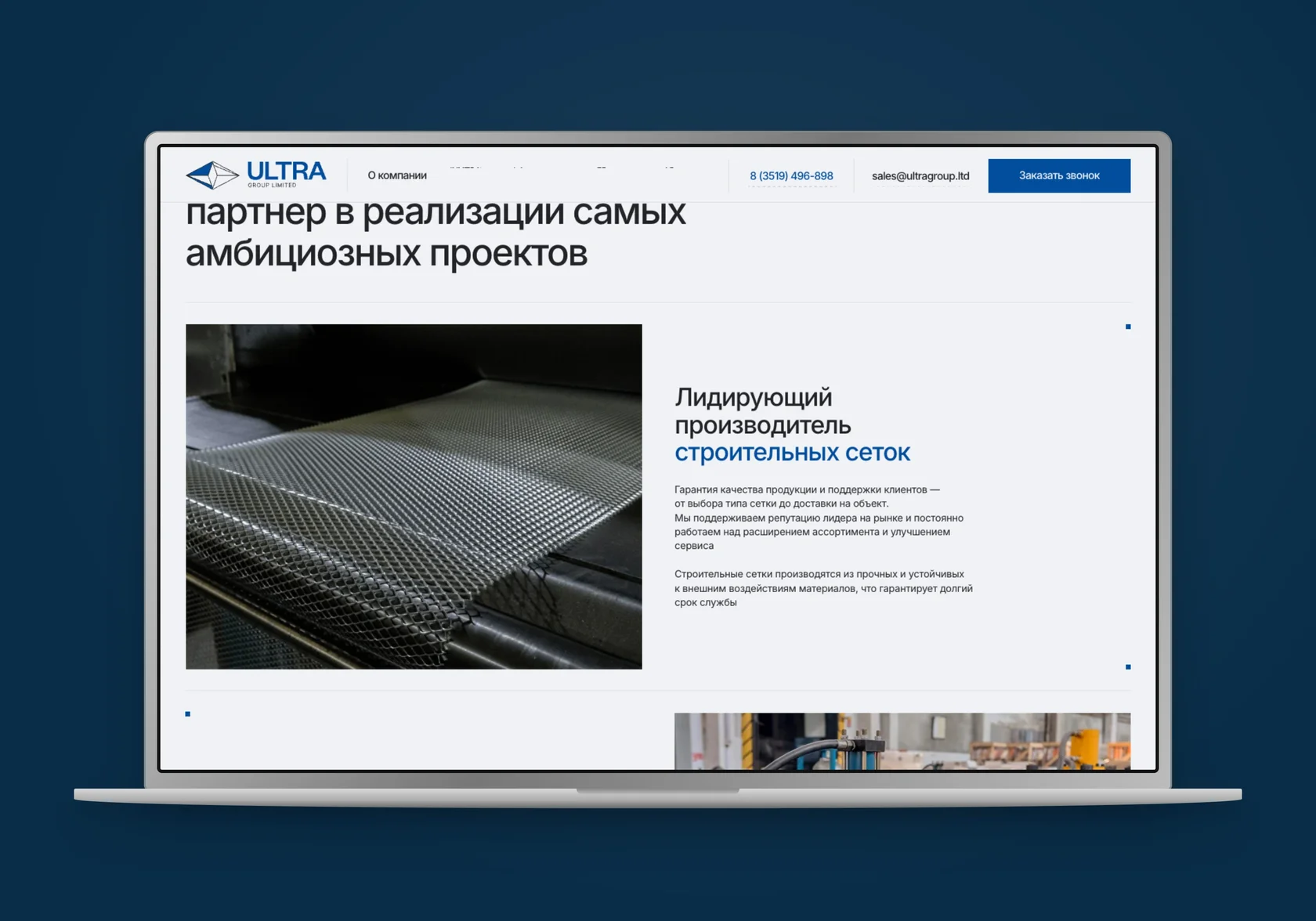Open the metal mesh photo
1316x921 pixels.
point(414,497)
